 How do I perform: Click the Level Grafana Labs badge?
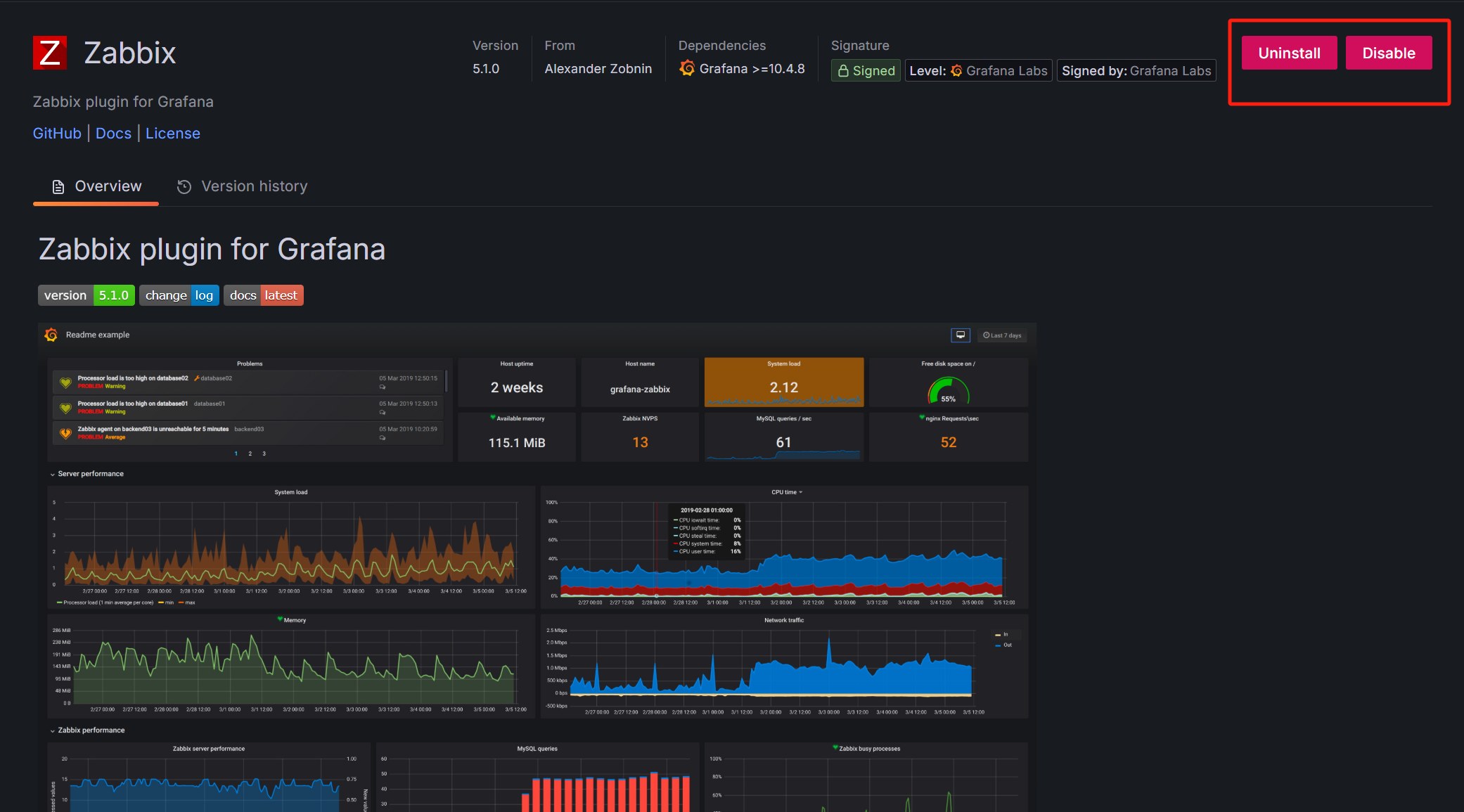coord(978,70)
